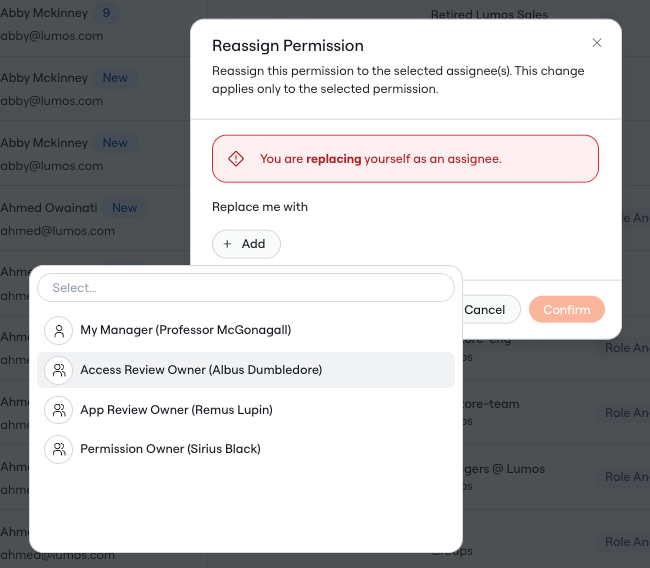Viewport: 650px width, 568px height.
Task: Click the warning diamond icon in red alert
Action: pos(236,159)
